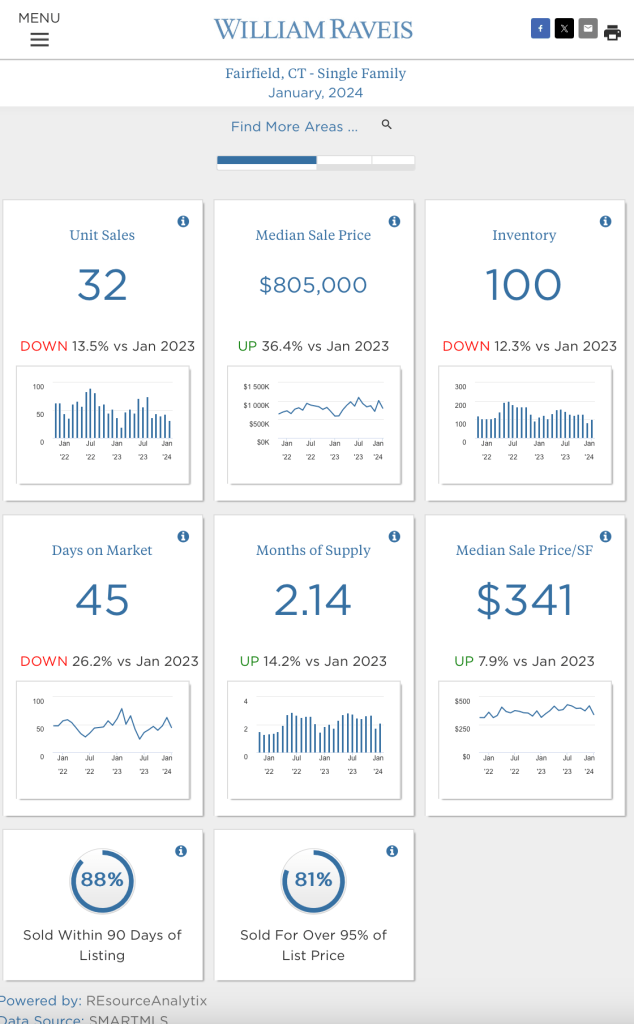634x1024 pixels.
Task: Click the search magnifier icon
Action: click(387, 125)
